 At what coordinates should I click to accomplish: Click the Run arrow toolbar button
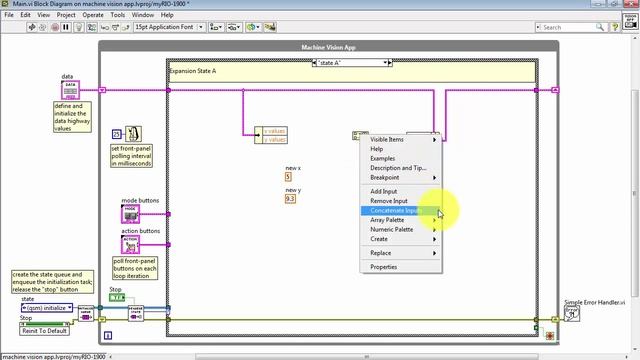click(32, 27)
